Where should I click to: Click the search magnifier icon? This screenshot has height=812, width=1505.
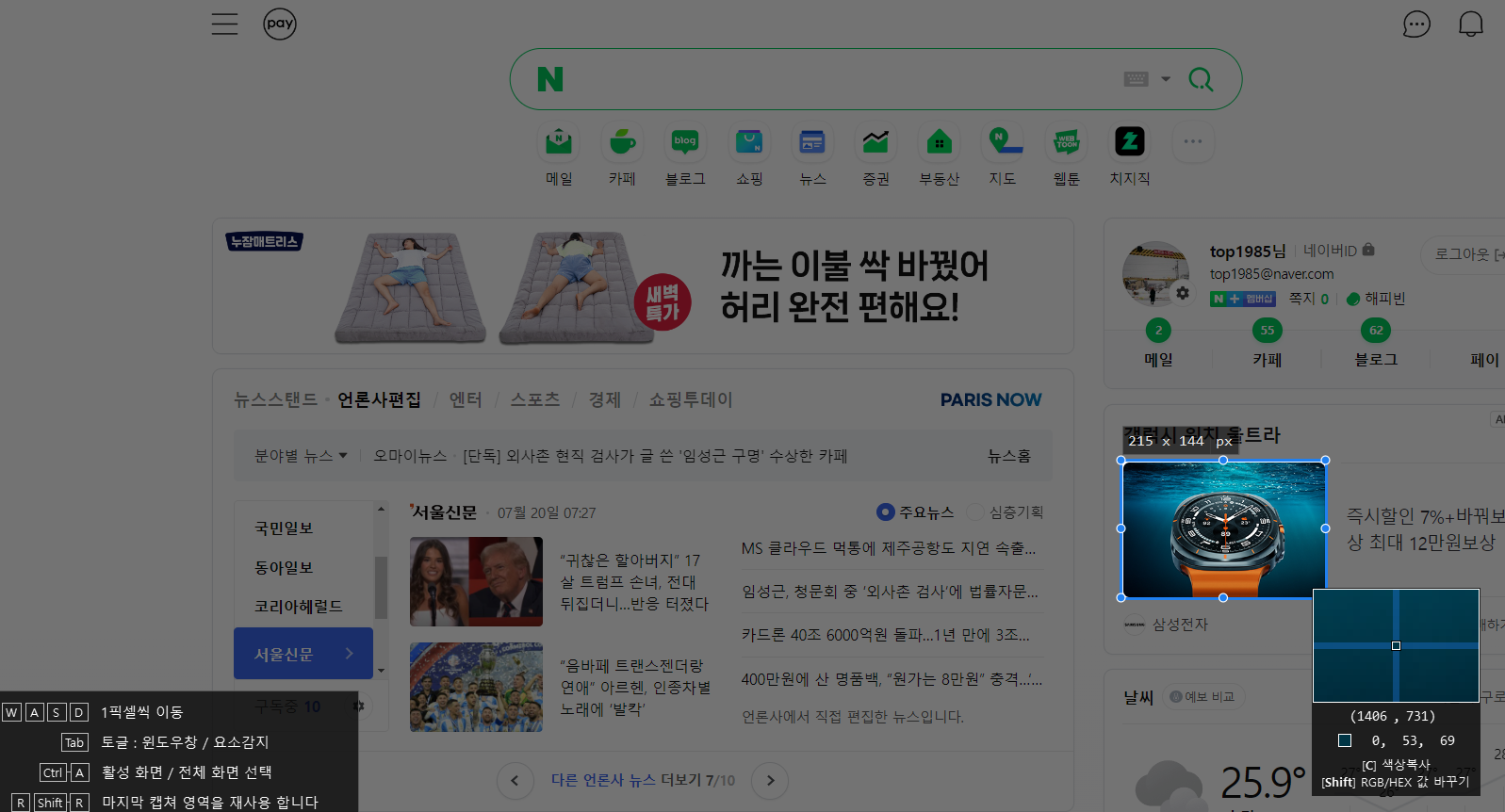[x=1201, y=79]
